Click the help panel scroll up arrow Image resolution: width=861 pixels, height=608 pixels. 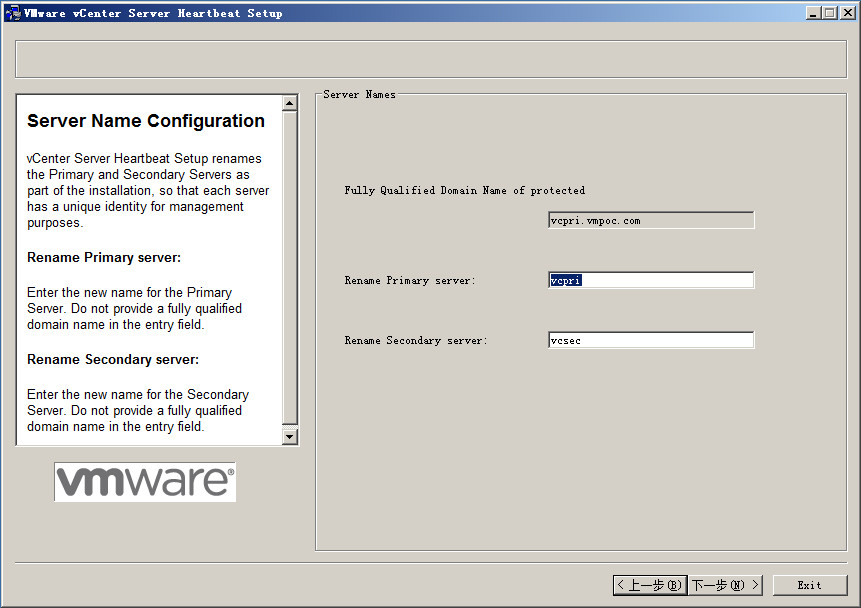coord(289,103)
